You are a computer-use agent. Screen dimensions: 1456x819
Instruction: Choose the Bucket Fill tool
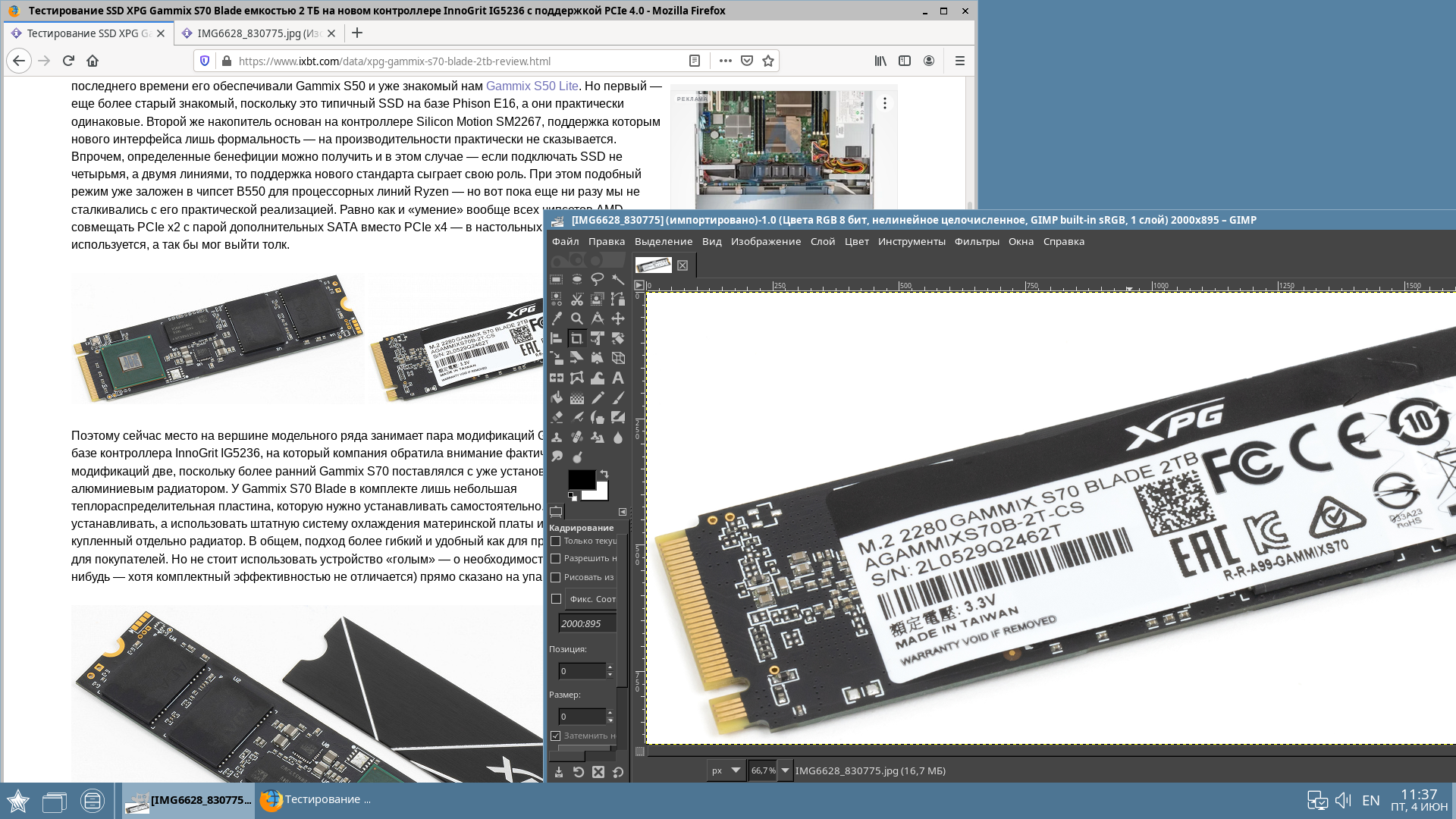tap(557, 397)
